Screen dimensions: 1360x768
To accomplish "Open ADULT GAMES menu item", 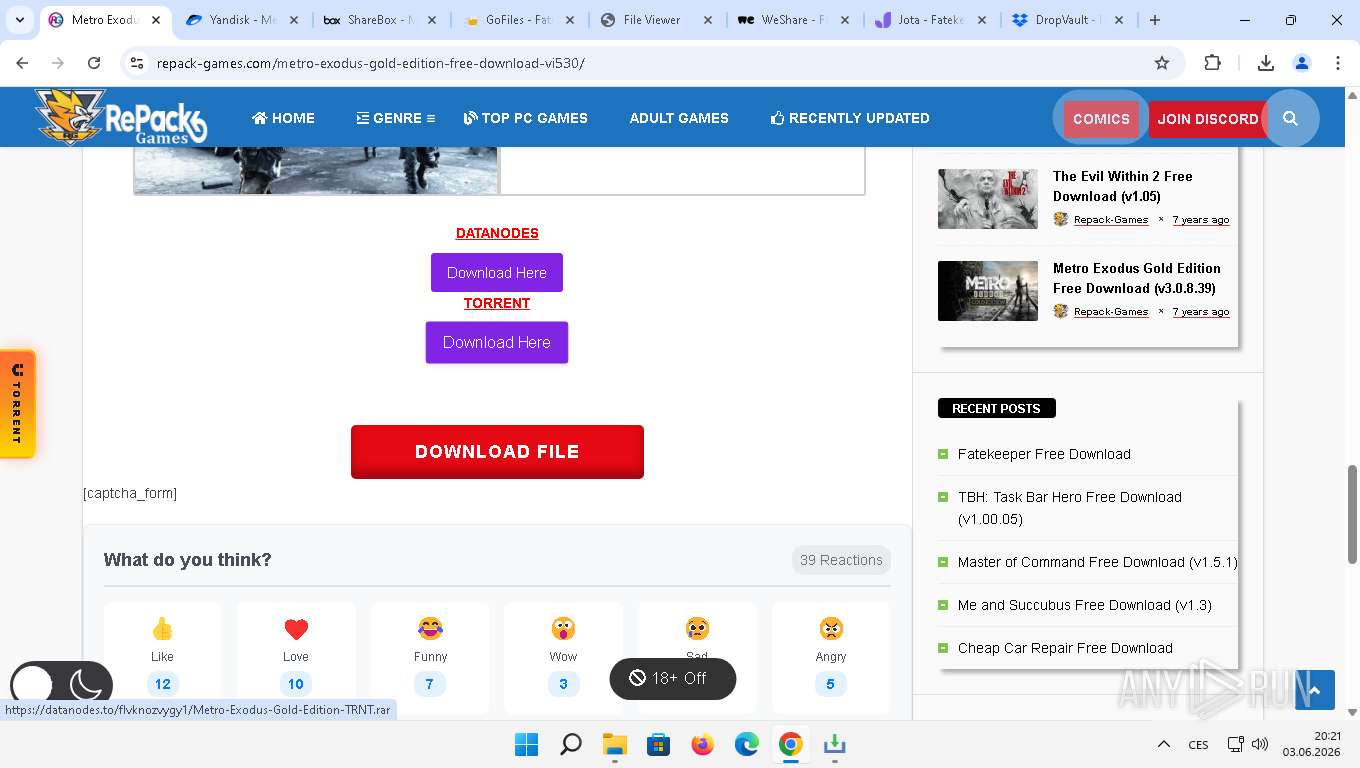I will point(679,118).
